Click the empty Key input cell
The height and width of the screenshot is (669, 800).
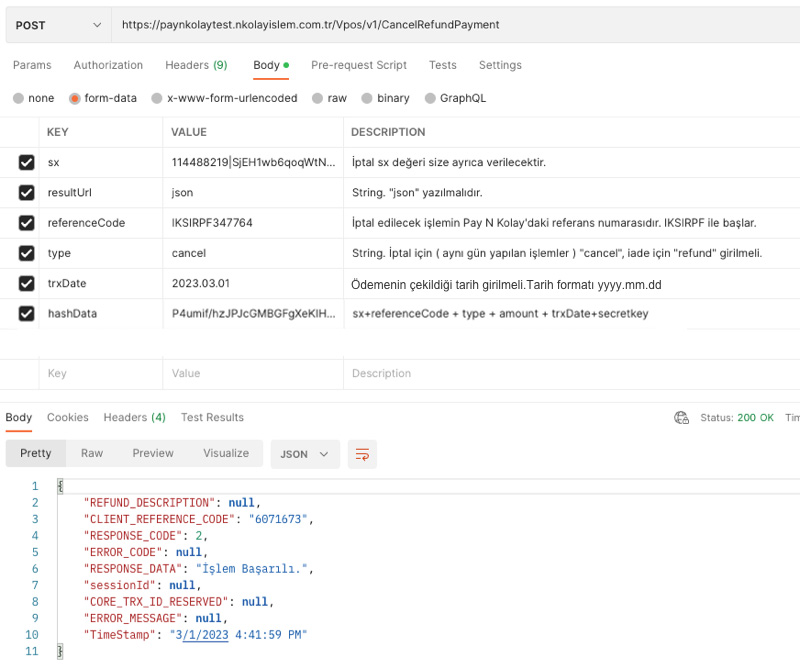point(101,374)
